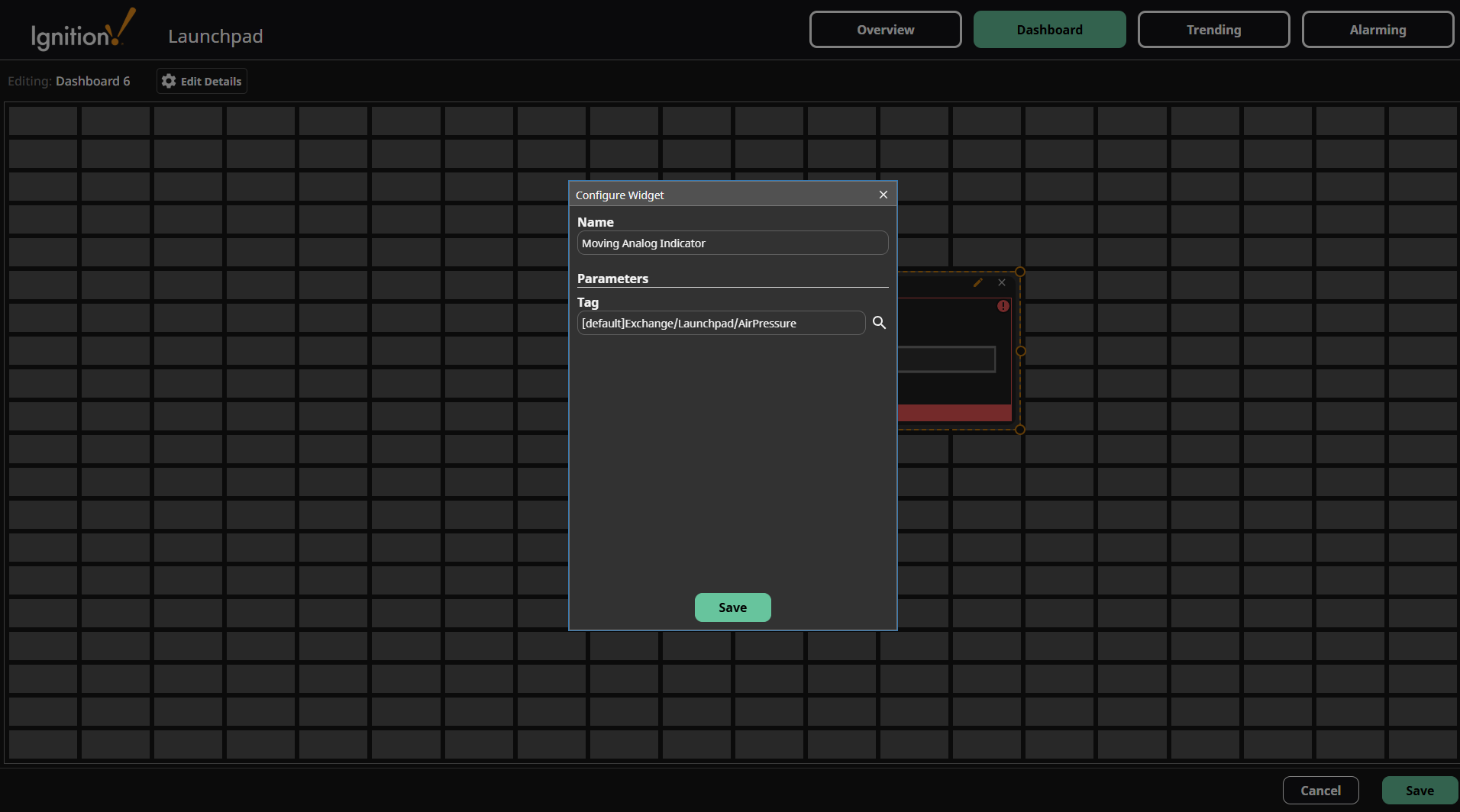Save the widget configuration
The width and height of the screenshot is (1460, 812).
tap(732, 607)
